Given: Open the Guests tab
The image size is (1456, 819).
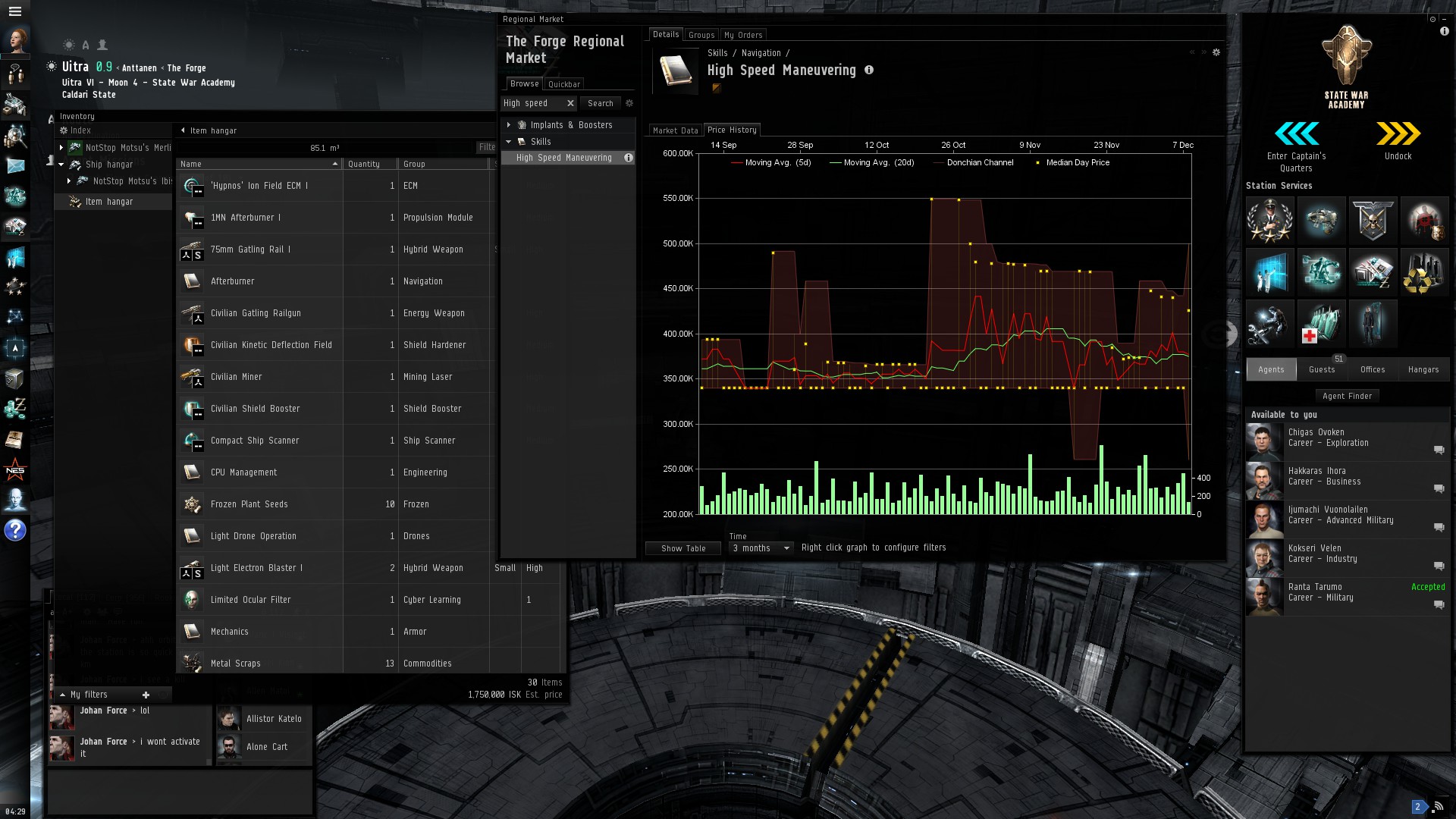Looking at the screenshot, I should [x=1322, y=369].
